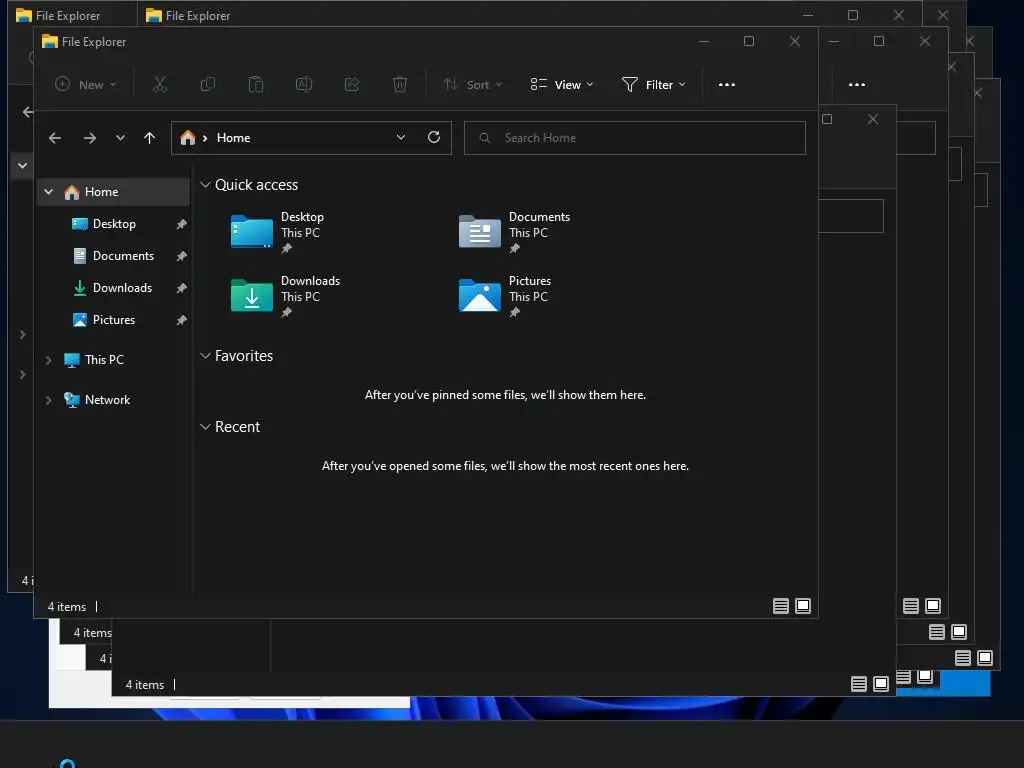
Task: Select the Pictures folder in Quick access
Action: click(505, 296)
